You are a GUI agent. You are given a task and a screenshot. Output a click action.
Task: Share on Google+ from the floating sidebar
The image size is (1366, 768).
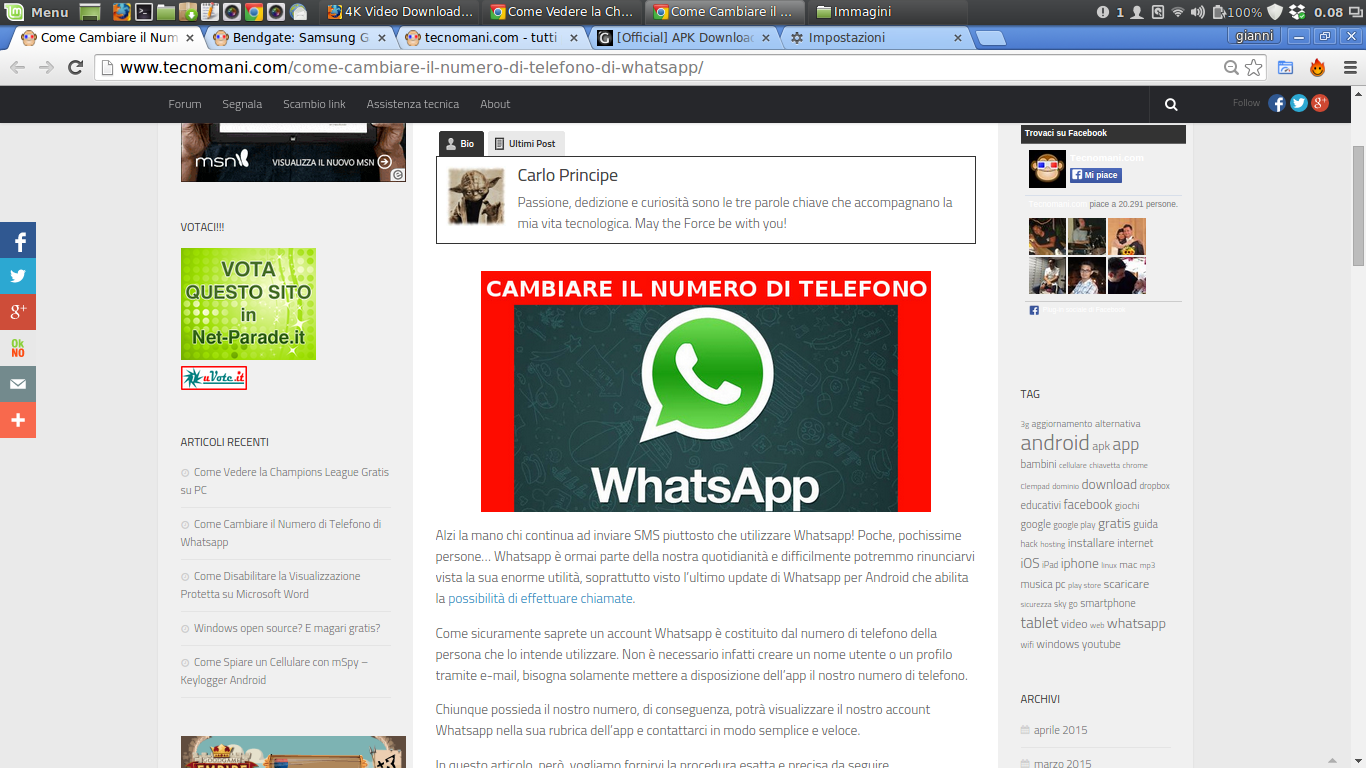[x=18, y=312]
